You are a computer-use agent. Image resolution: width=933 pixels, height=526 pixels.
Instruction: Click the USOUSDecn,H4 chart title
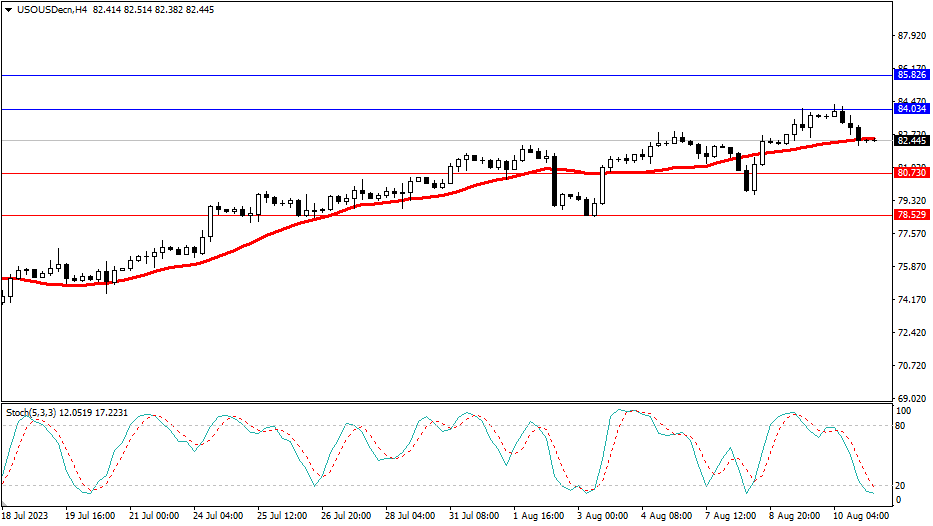tap(52, 10)
